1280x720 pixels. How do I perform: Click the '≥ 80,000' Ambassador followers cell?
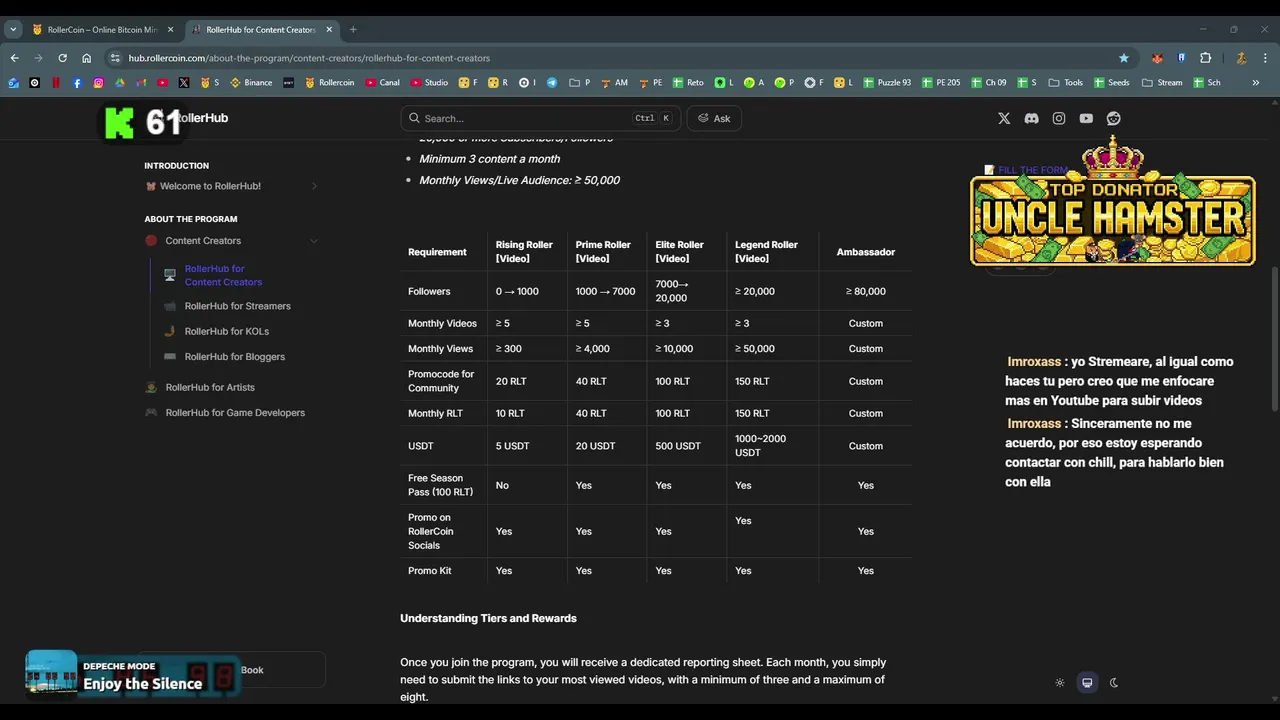pos(866,291)
